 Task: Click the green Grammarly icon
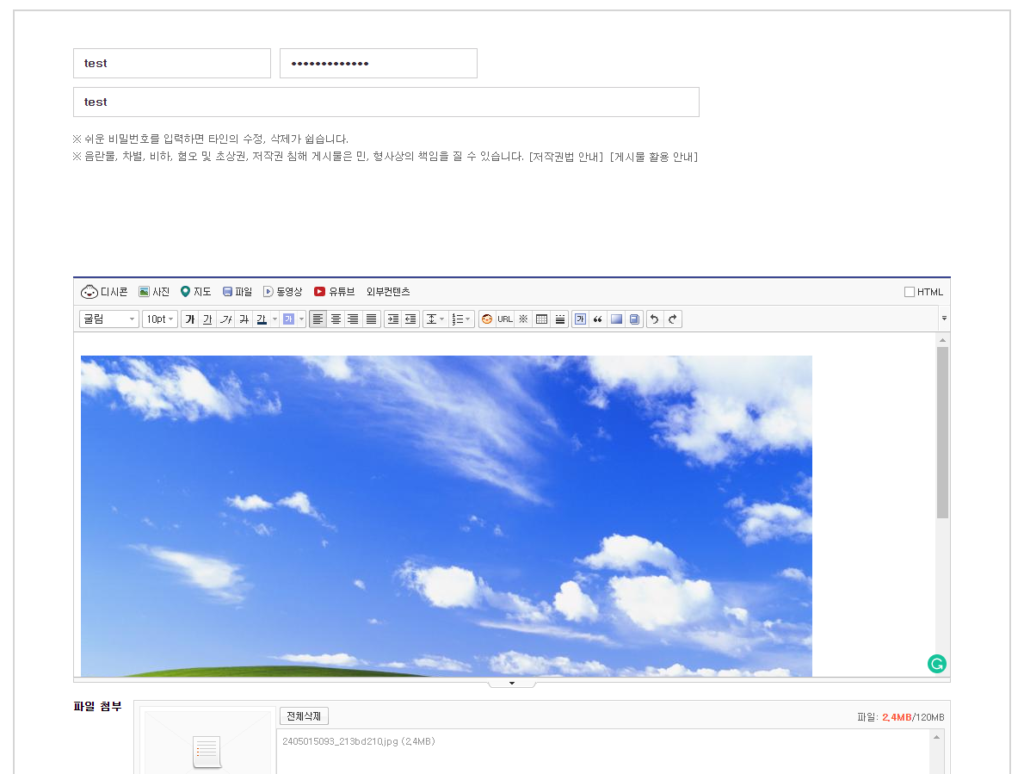937,664
